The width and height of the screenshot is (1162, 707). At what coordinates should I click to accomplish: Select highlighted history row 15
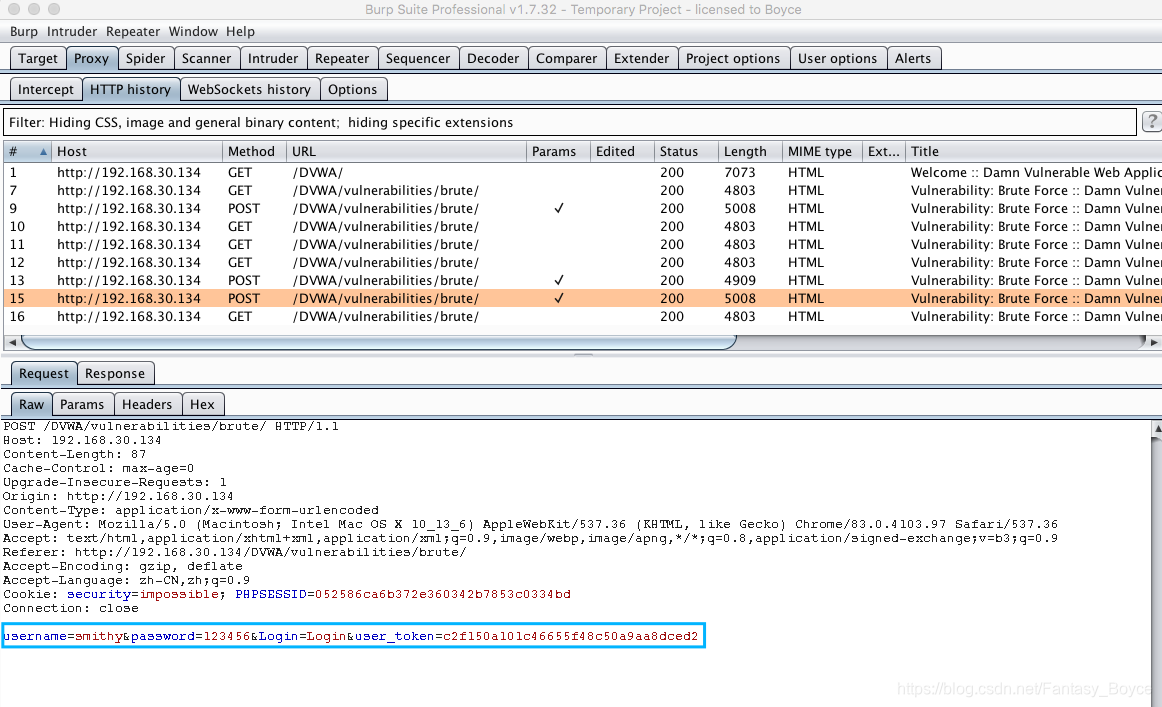tap(582, 299)
